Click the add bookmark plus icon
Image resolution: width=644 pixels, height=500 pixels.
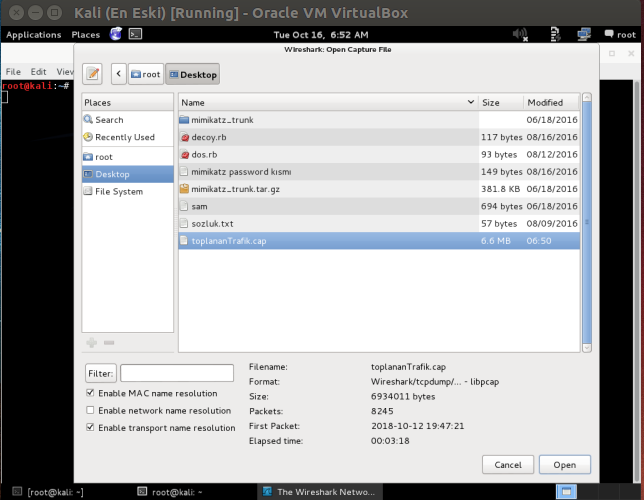(92, 343)
